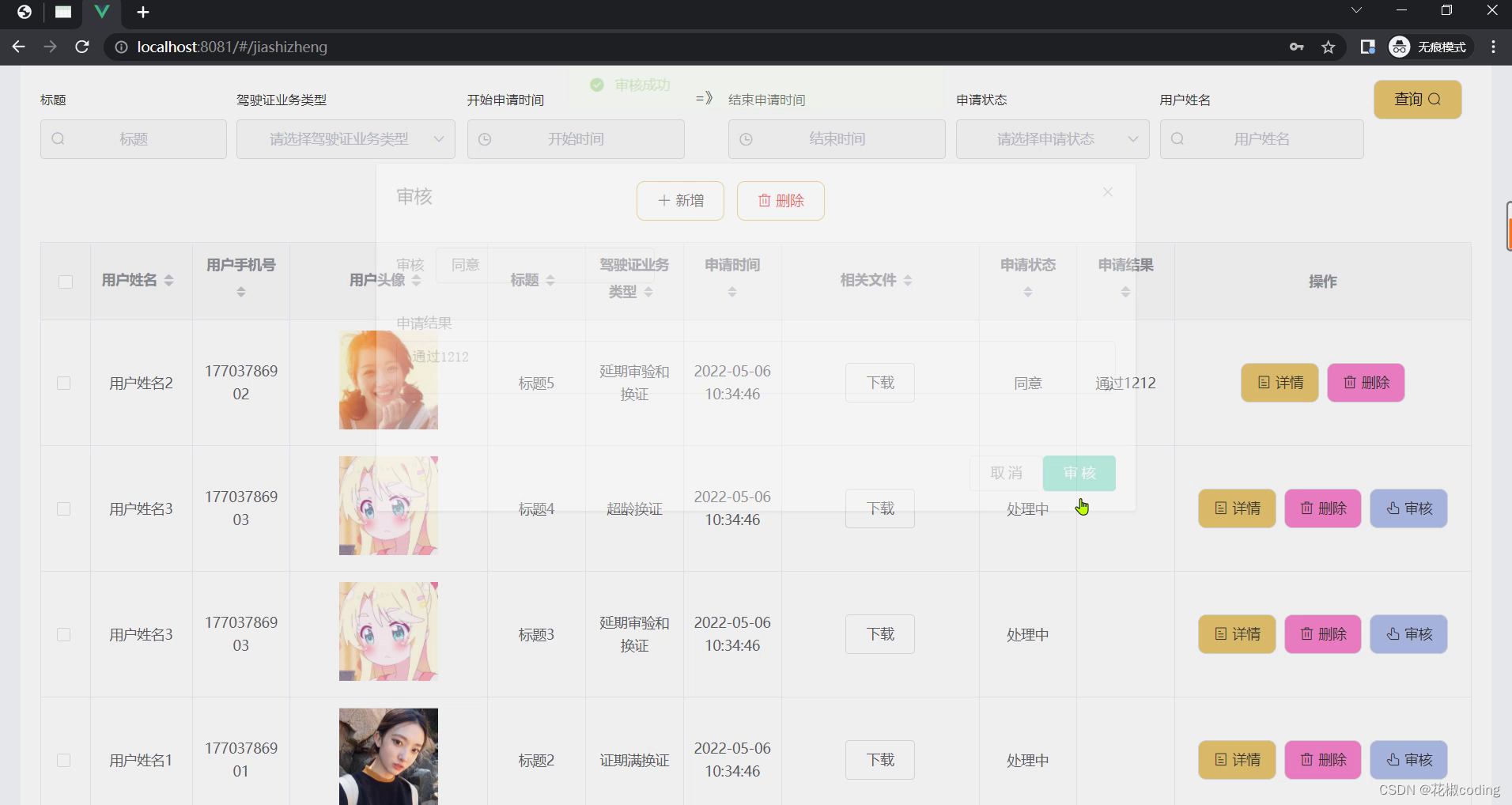
Task: Download file for the 标题5 row
Action: [x=880, y=383]
